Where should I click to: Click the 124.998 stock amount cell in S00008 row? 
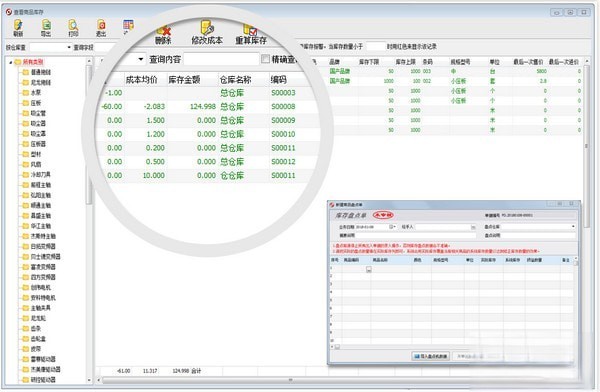click(x=203, y=106)
